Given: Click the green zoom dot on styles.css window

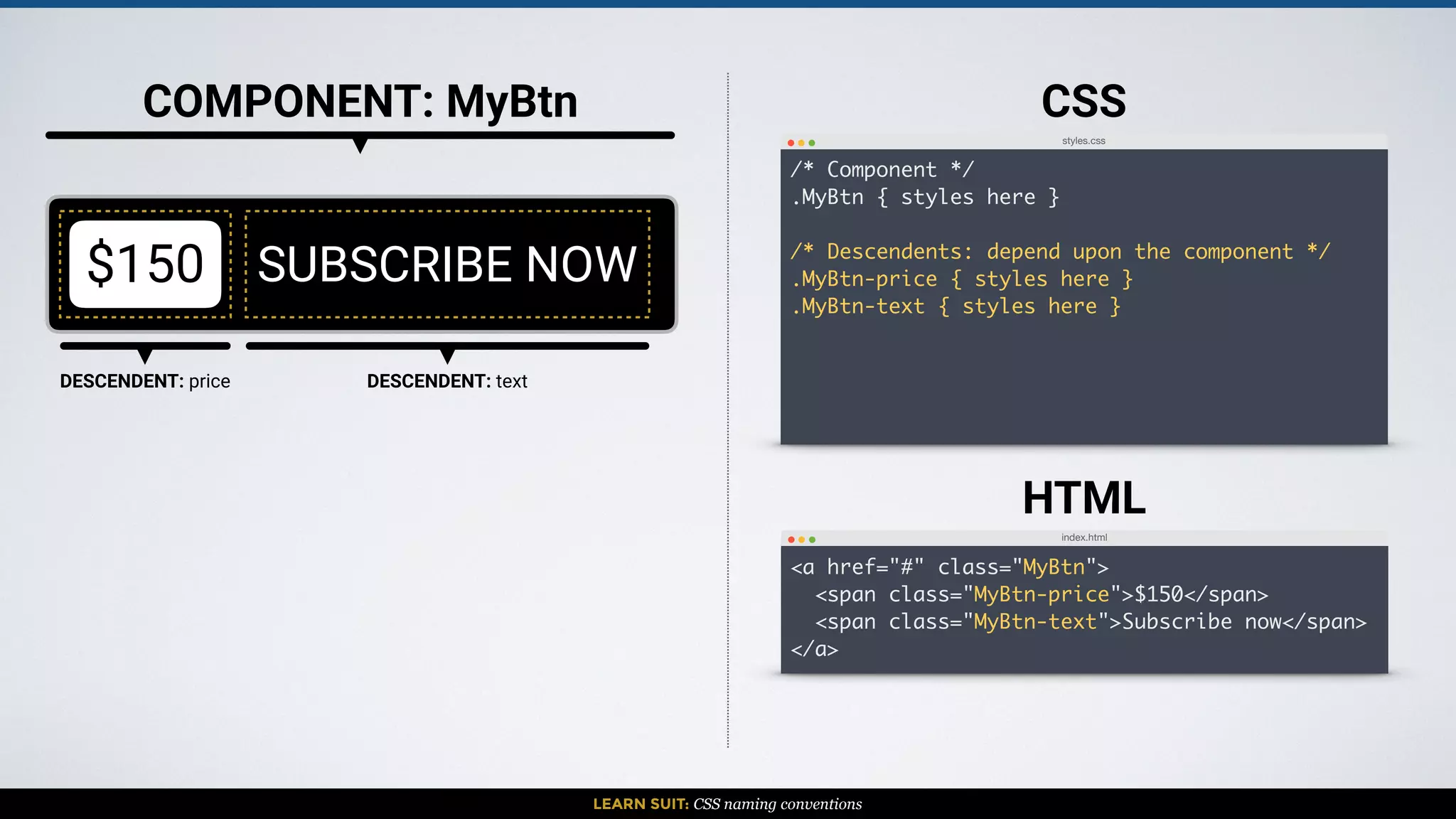Looking at the screenshot, I should 812,143.
